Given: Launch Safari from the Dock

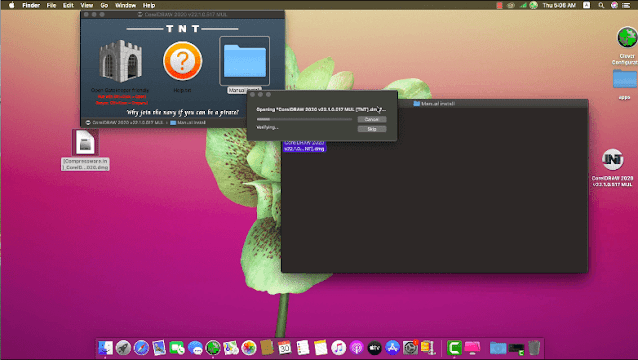Looking at the screenshot, I should pos(141,348).
